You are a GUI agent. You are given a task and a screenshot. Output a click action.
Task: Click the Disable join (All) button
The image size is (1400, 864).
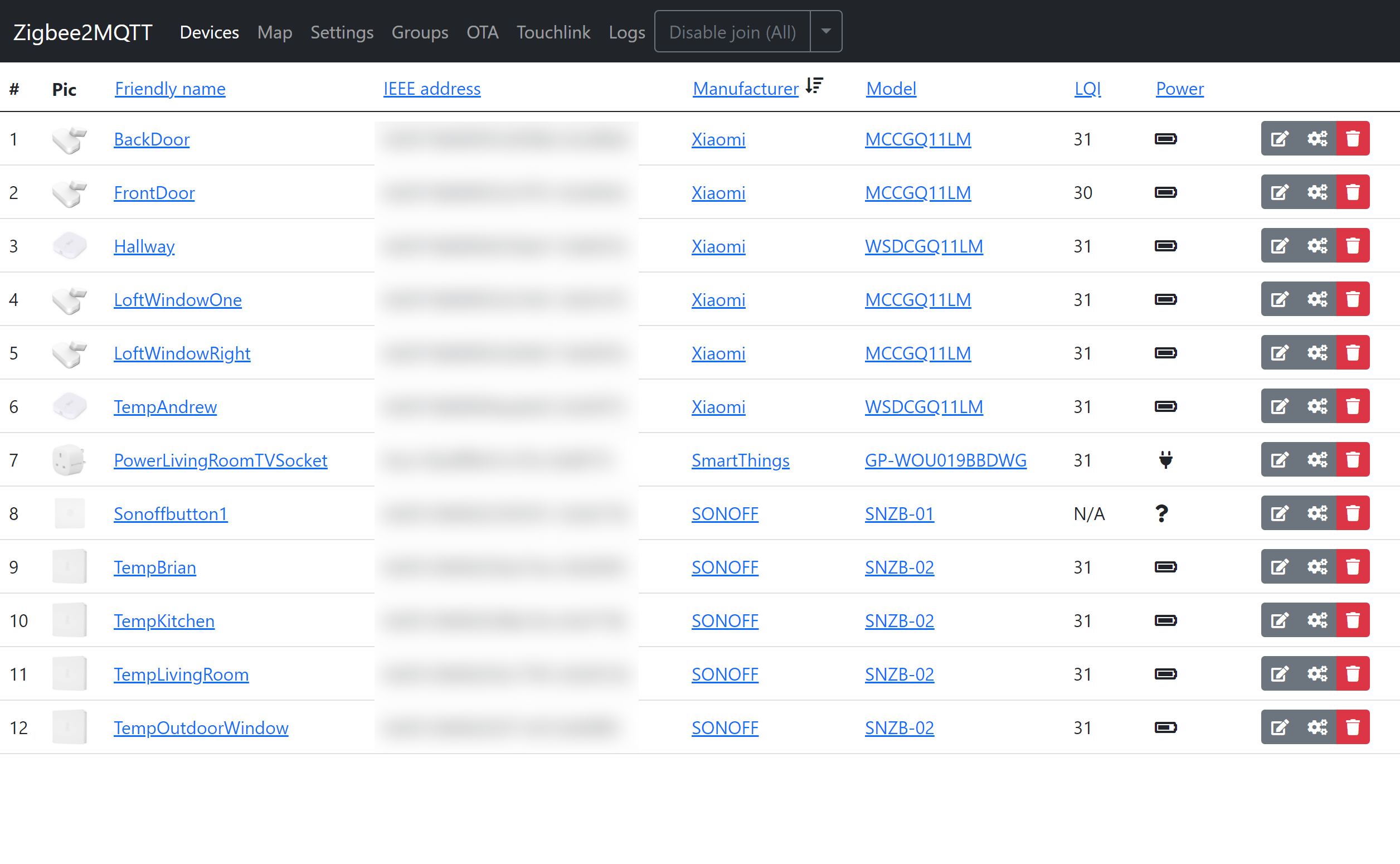pos(732,32)
